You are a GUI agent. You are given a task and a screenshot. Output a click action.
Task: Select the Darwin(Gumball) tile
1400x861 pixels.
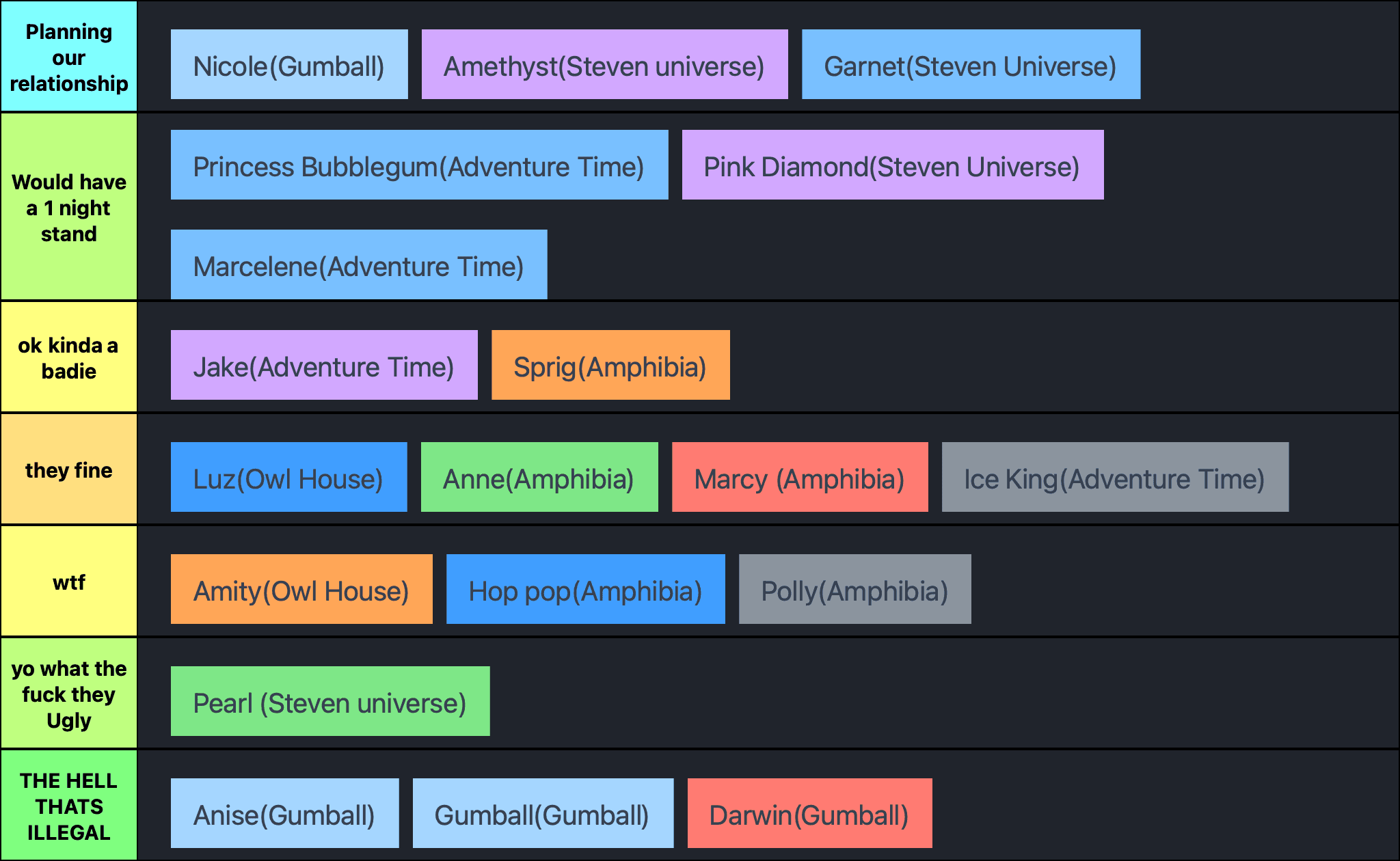pos(809,813)
